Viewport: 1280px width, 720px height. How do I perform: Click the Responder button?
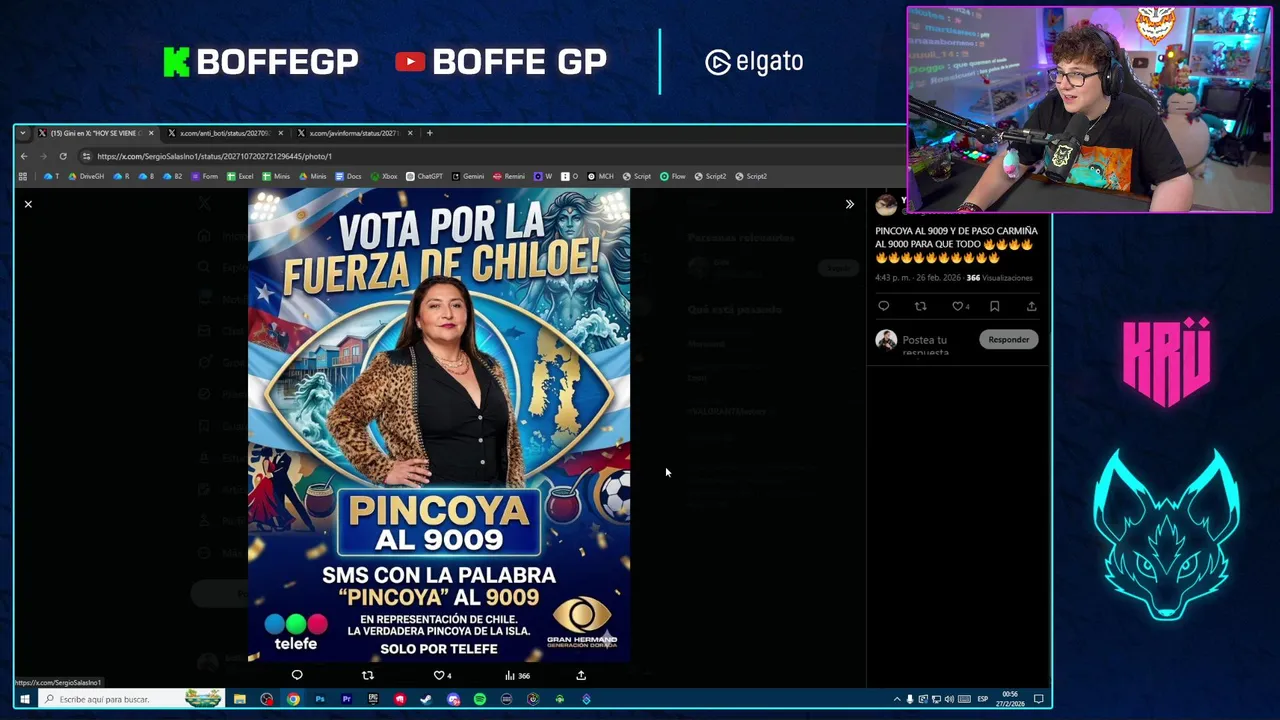click(1008, 339)
